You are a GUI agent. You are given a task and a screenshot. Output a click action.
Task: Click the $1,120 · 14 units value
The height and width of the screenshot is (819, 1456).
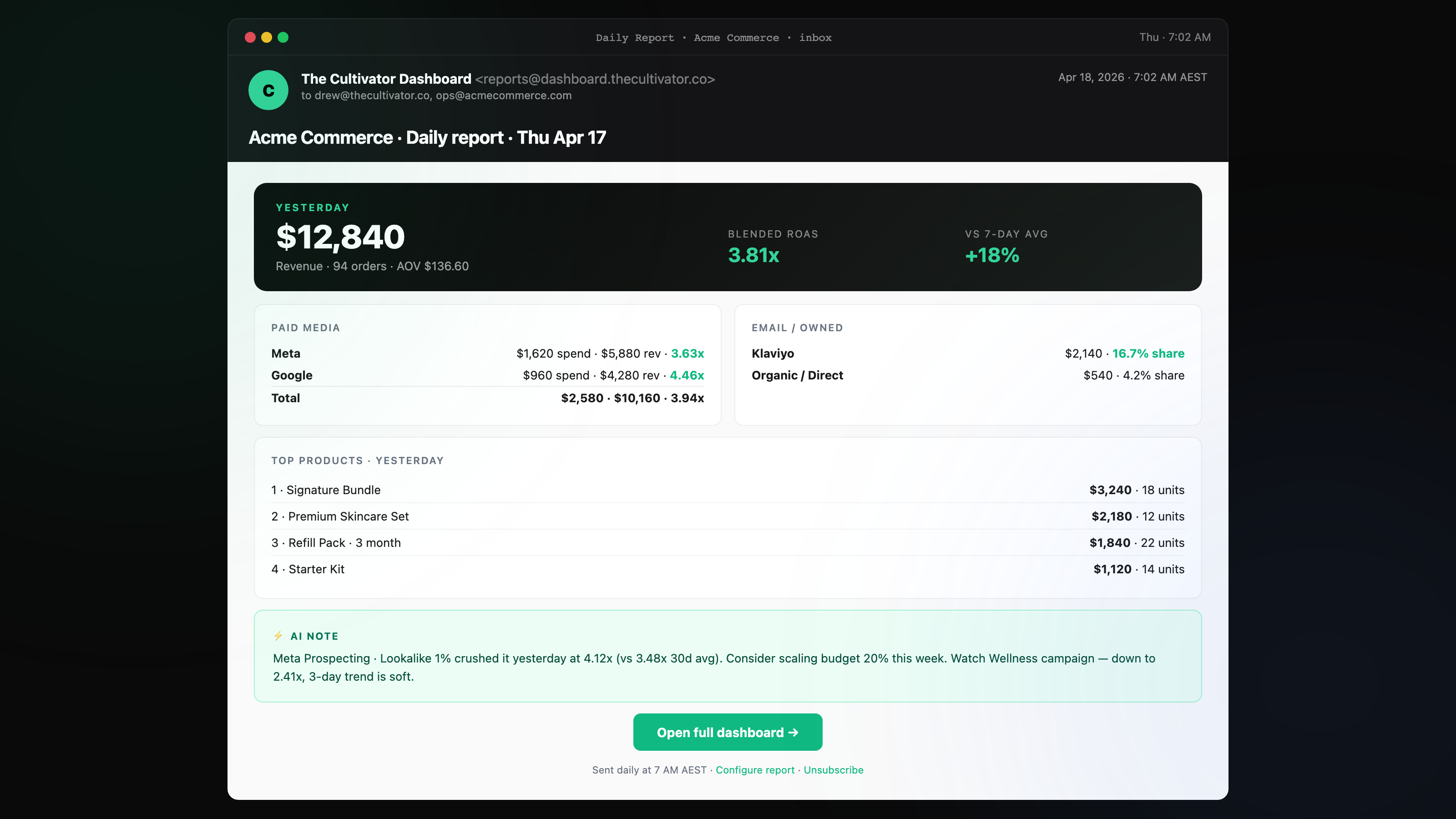[x=1139, y=569]
